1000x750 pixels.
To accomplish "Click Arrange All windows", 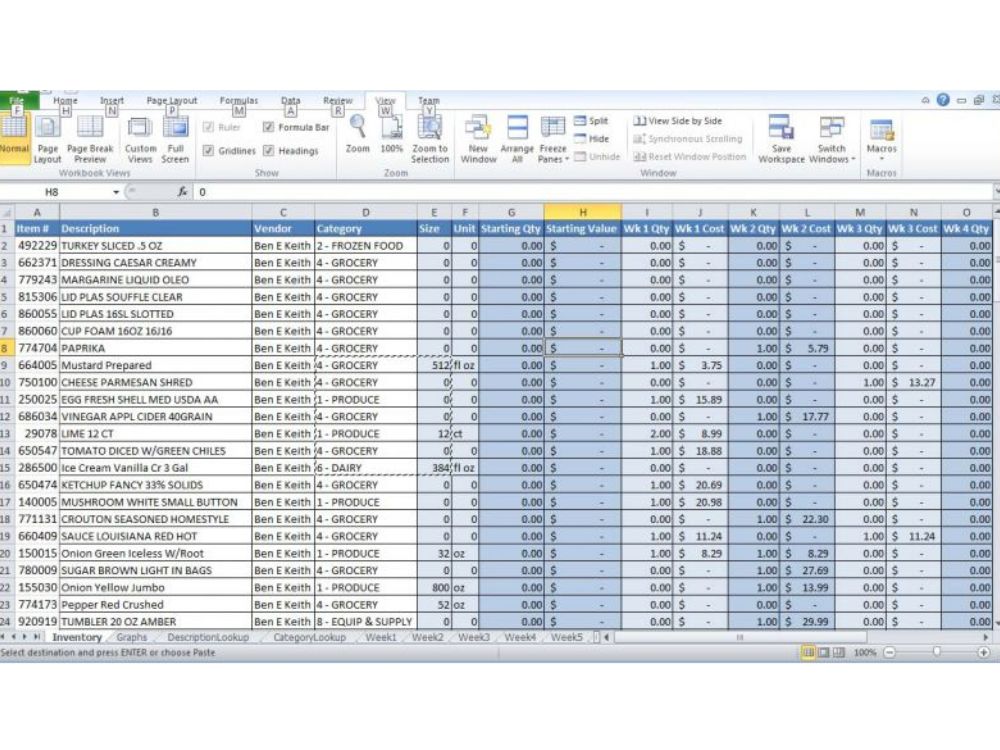I will point(517,139).
